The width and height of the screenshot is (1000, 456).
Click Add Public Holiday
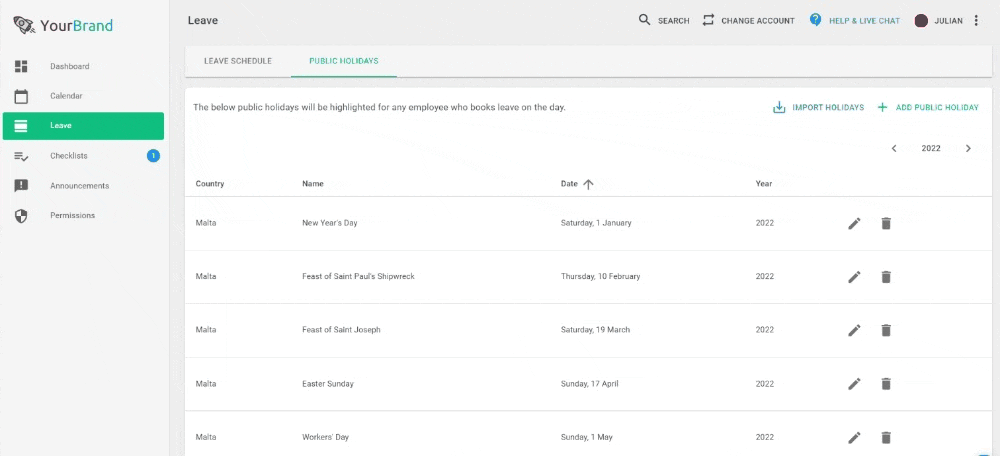(x=928, y=108)
